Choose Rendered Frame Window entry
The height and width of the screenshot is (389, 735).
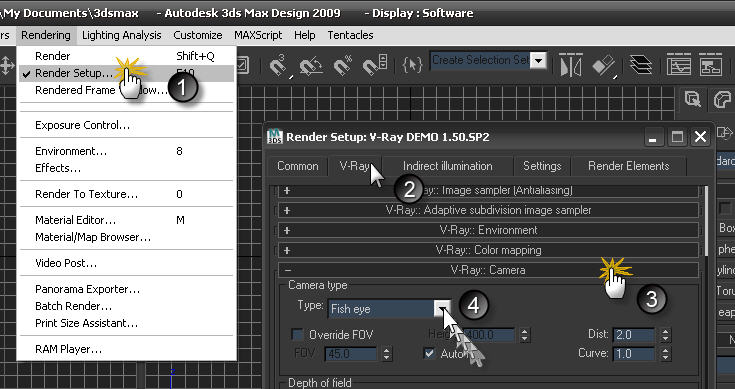126,90
